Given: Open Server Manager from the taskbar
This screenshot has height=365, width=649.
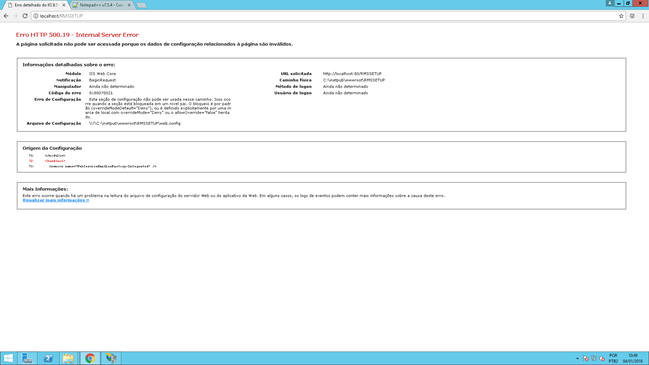Looking at the screenshot, I should pyautogui.click(x=27, y=358).
